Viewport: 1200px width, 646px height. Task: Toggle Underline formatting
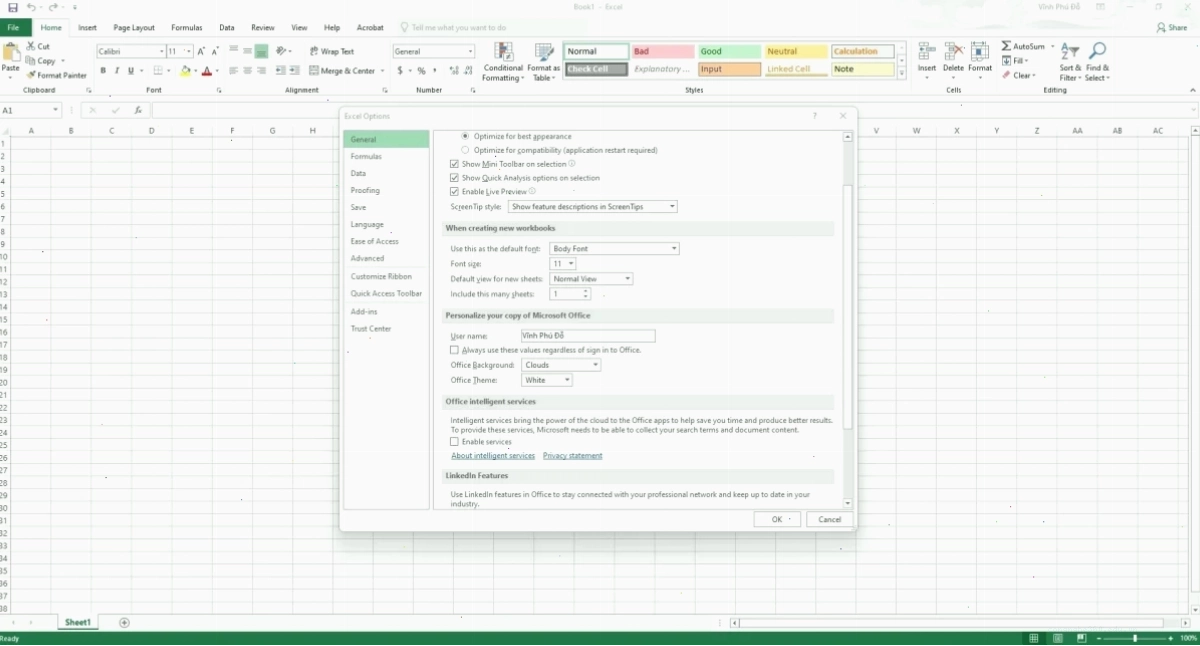[x=131, y=71]
